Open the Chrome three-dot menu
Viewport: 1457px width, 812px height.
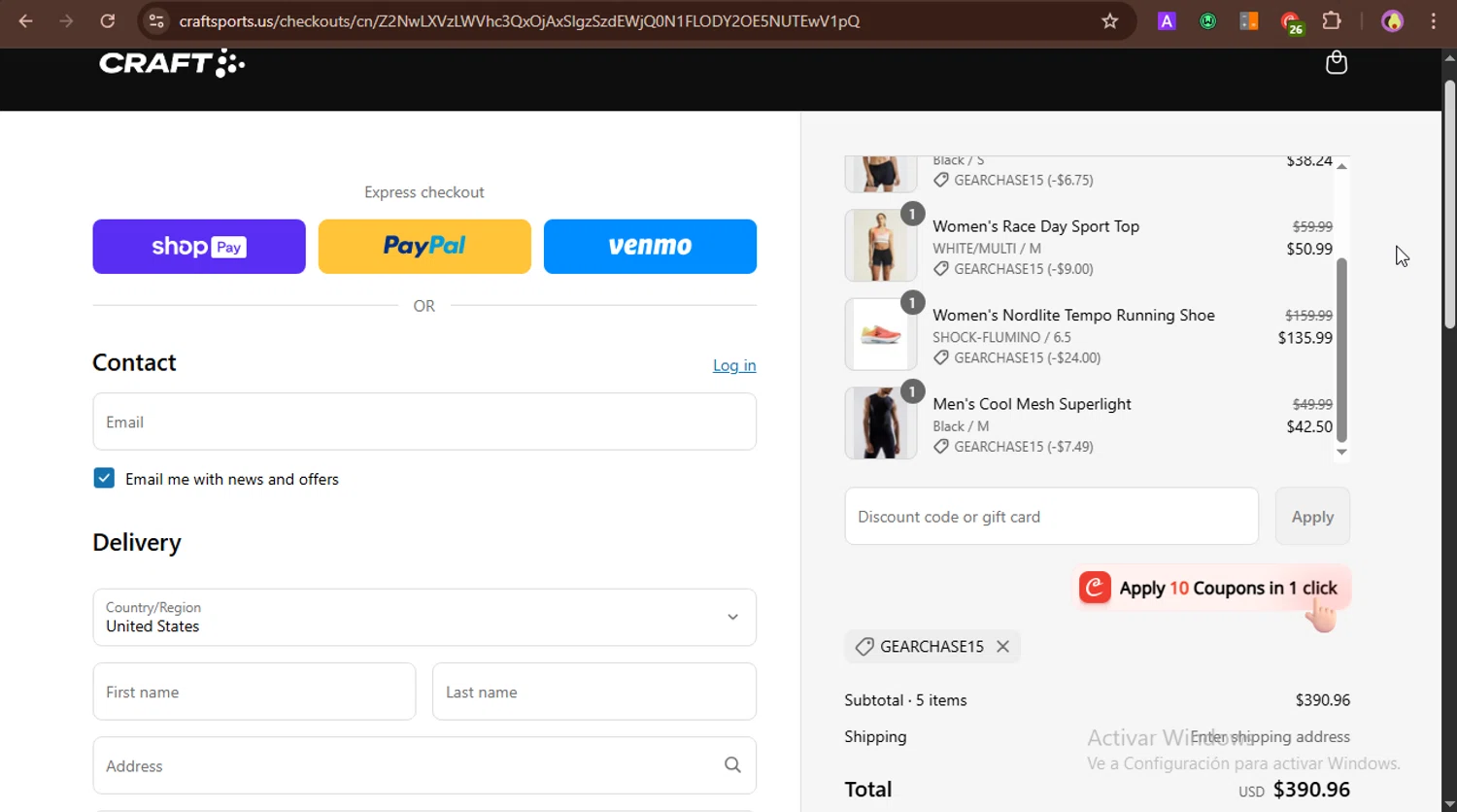(x=1433, y=20)
